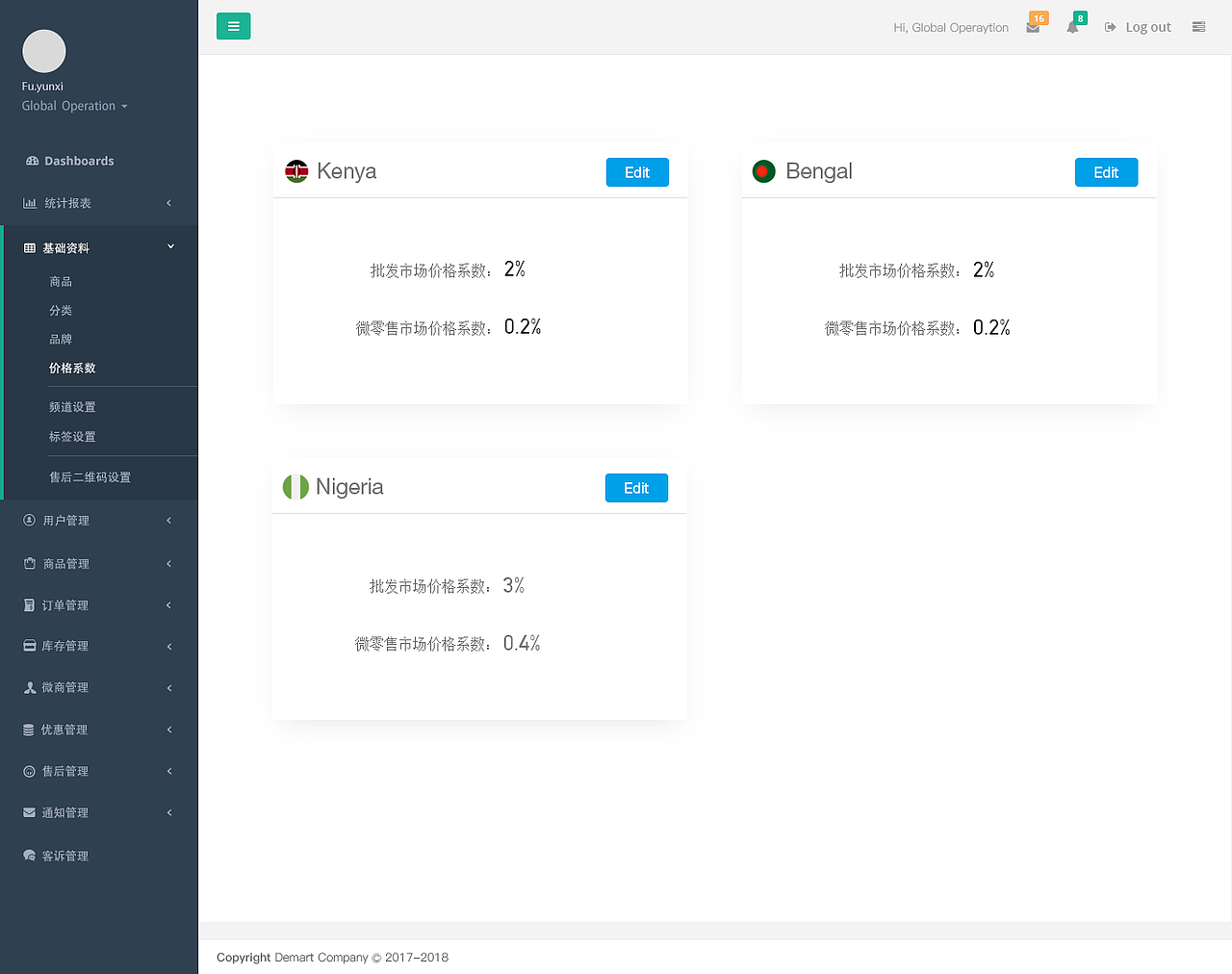Click the Nigeria card title

point(349,487)
